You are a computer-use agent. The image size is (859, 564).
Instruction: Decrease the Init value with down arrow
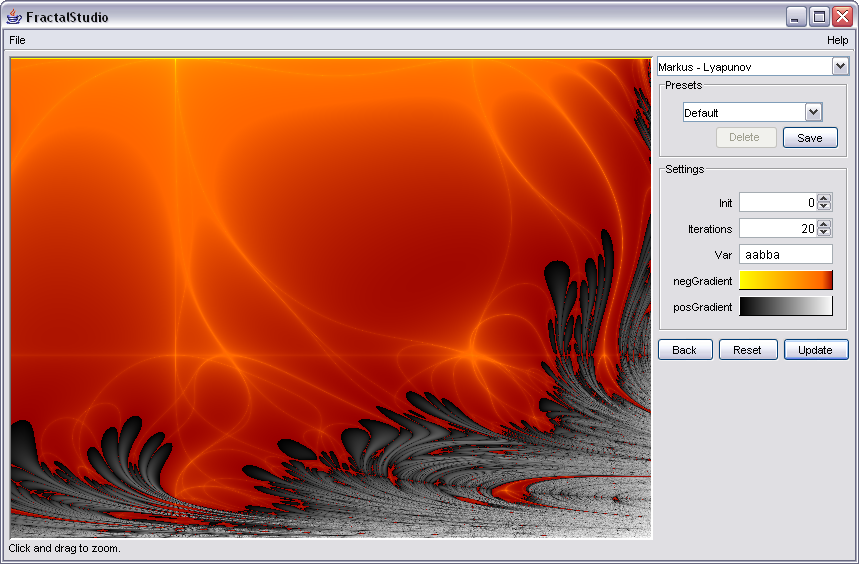coord(824,207)
